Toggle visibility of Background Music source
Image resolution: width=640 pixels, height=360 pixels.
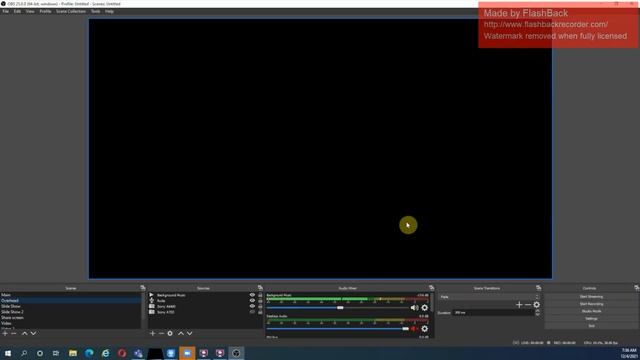click(x=252, y=295)
